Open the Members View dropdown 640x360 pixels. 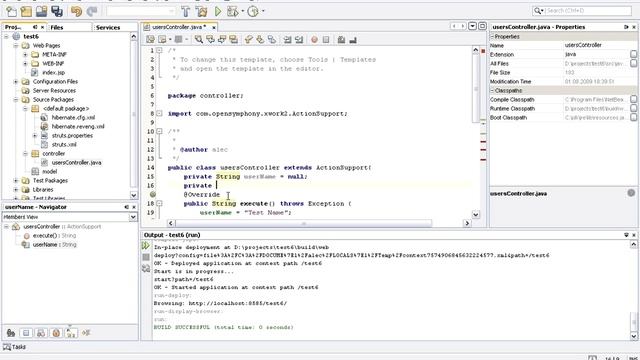tap(133, 217)
